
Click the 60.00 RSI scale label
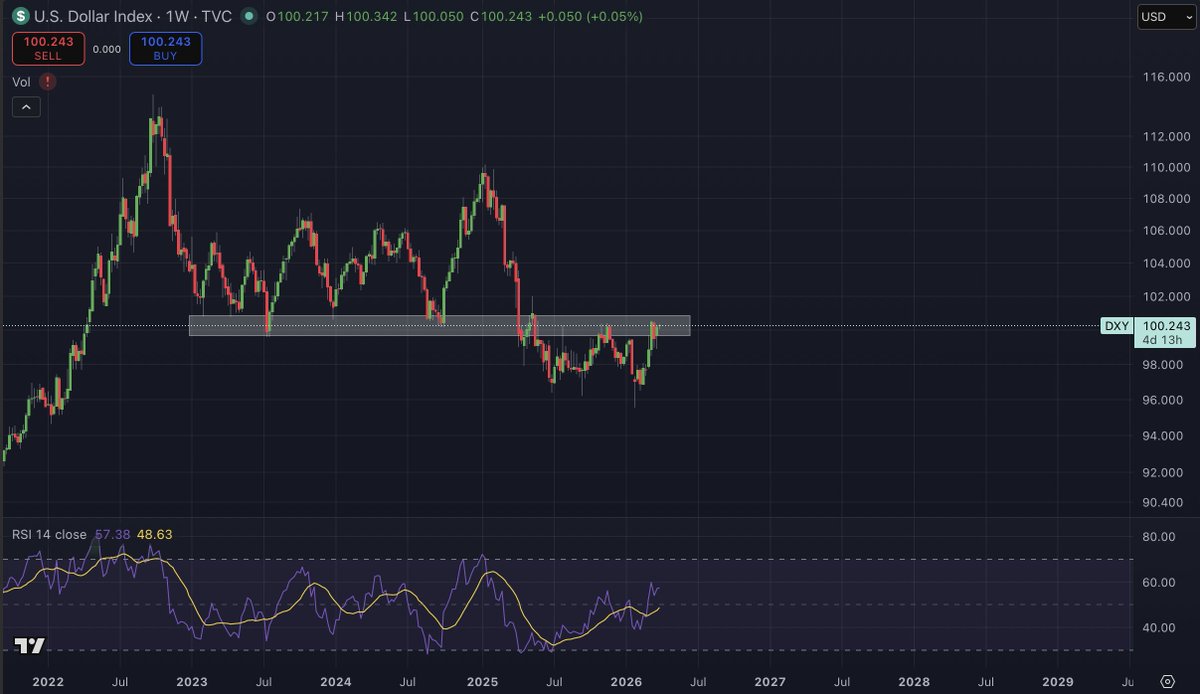(x=1157, y=582)
